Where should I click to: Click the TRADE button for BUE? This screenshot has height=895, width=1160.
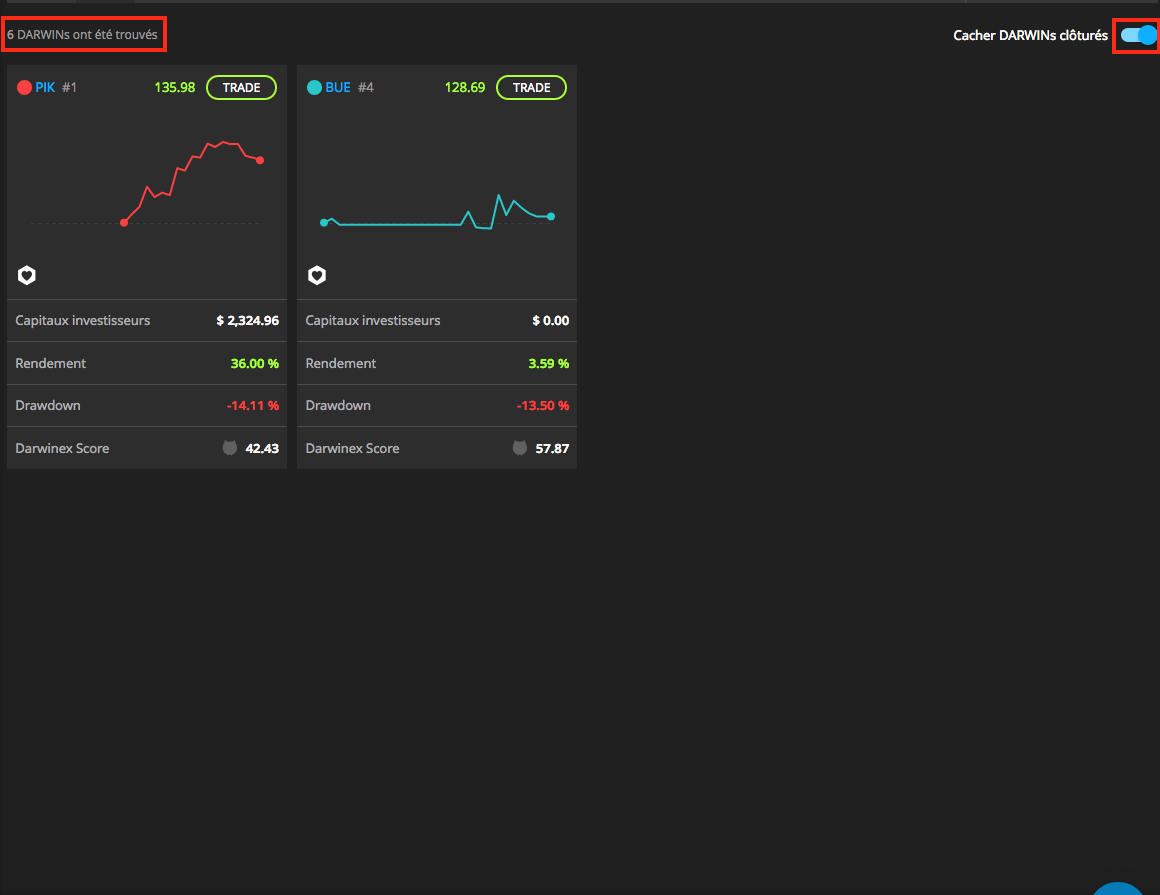(x=531, y=87)
